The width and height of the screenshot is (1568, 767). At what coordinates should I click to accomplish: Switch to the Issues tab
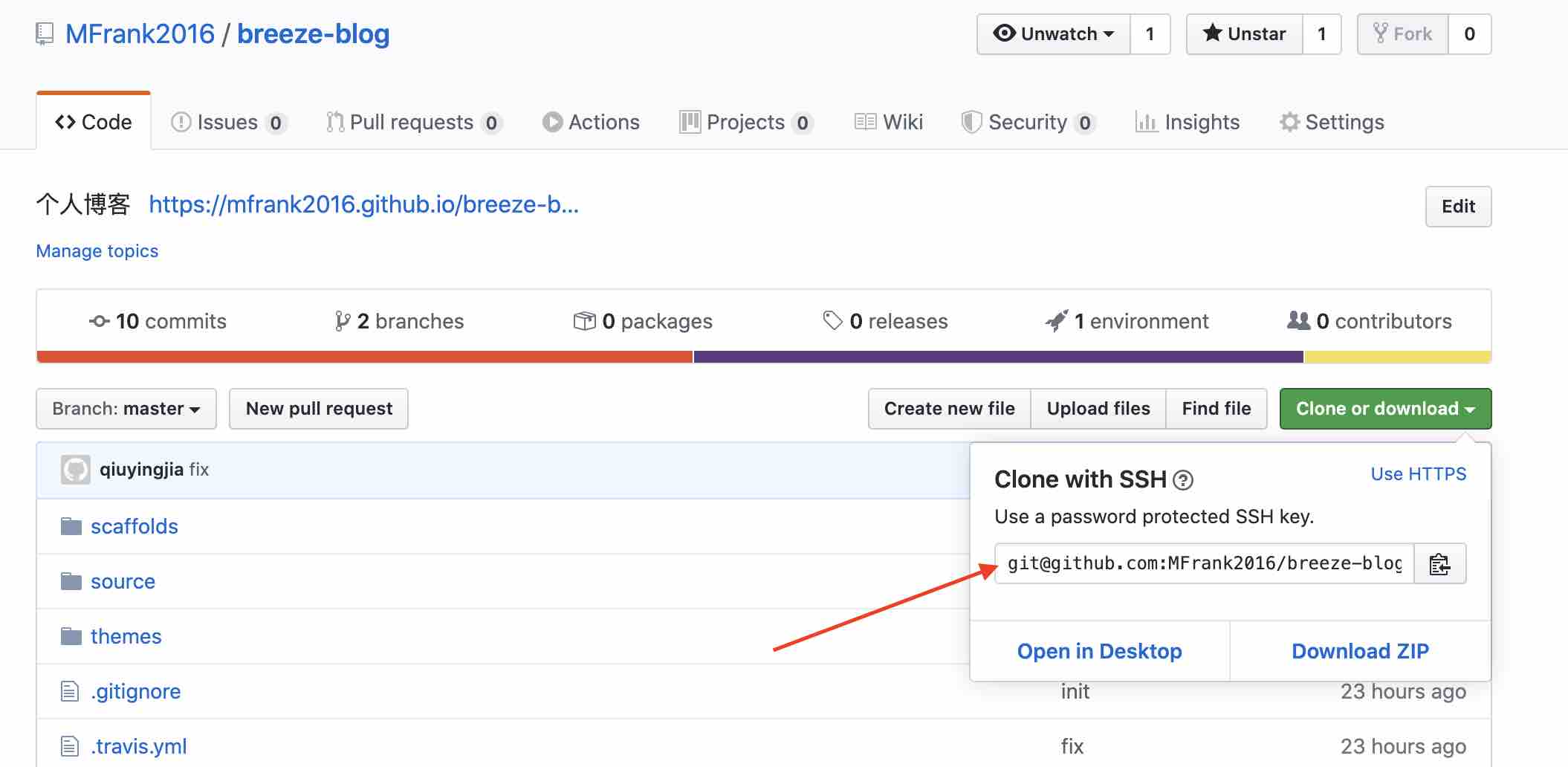[x=228, y=122]
